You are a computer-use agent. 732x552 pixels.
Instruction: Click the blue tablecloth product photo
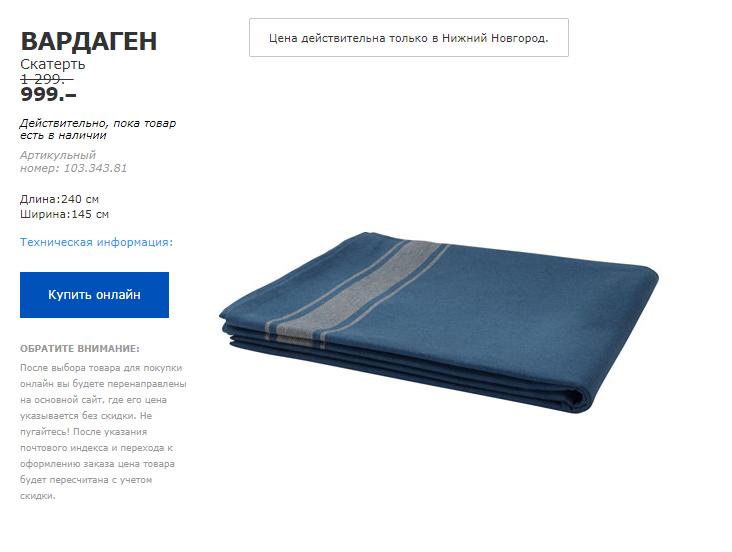tap(439, 322)
